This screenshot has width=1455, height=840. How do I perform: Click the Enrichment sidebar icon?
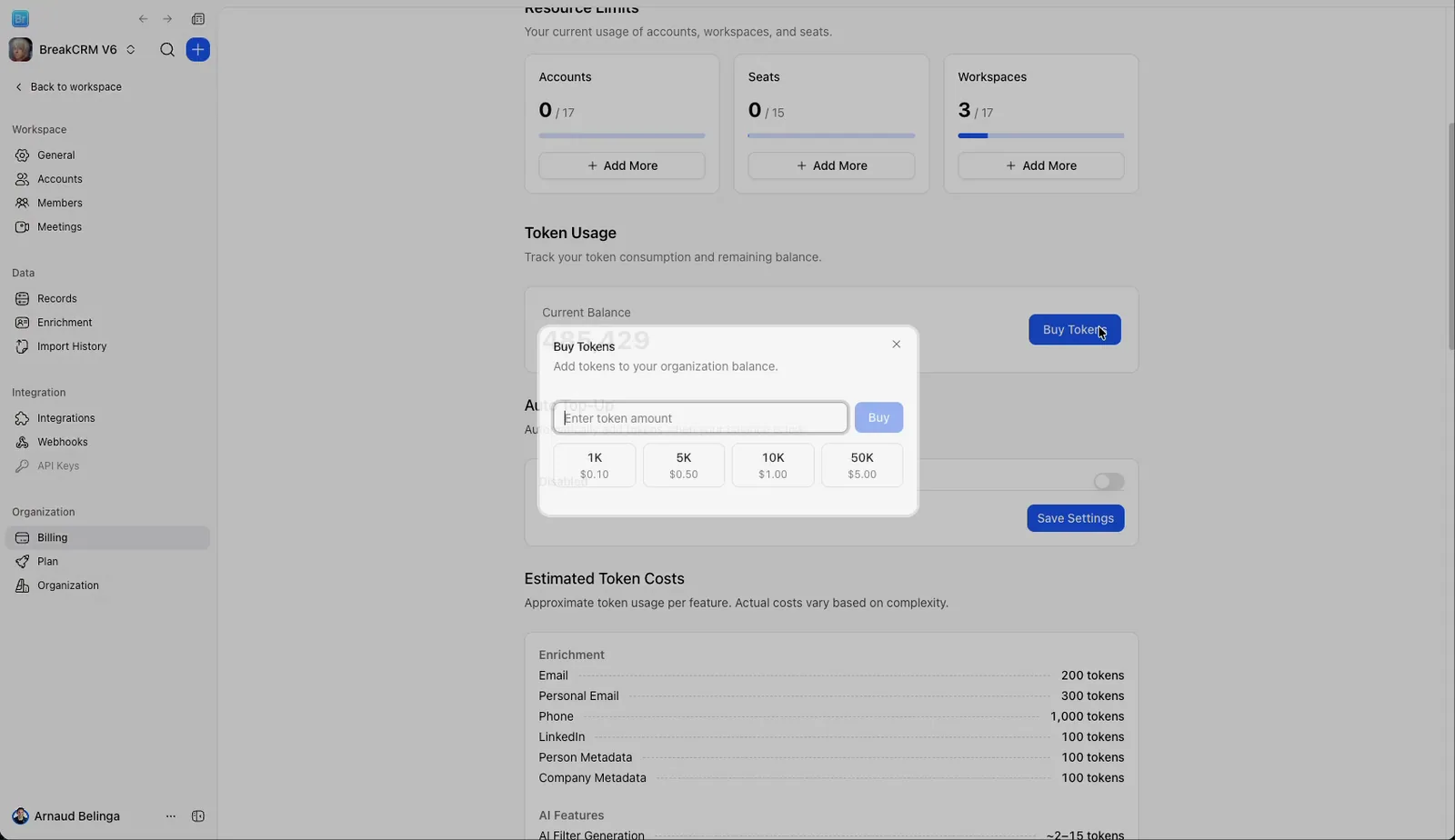(x=22, y=323)
